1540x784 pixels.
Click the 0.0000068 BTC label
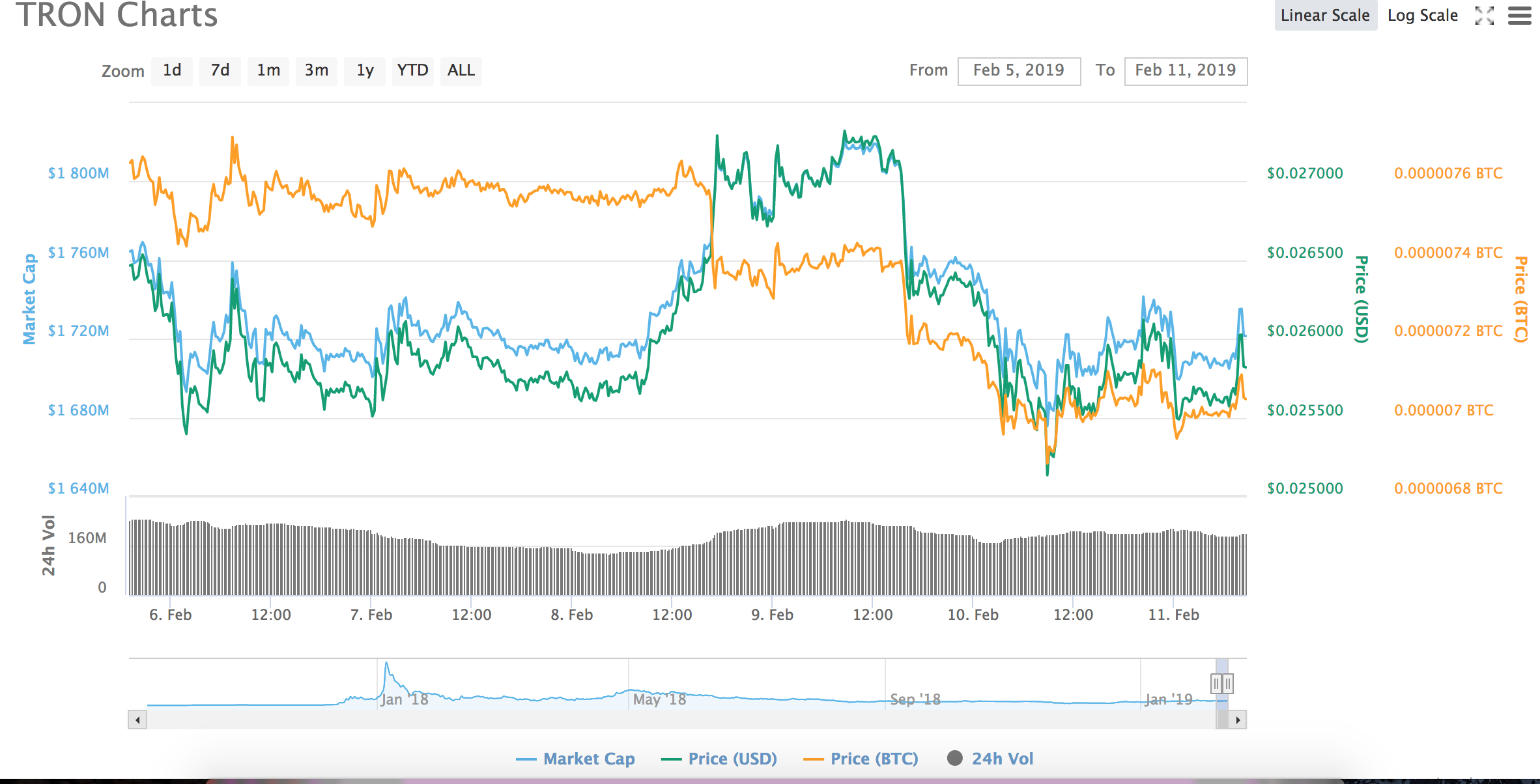(x=1448, y=488)
